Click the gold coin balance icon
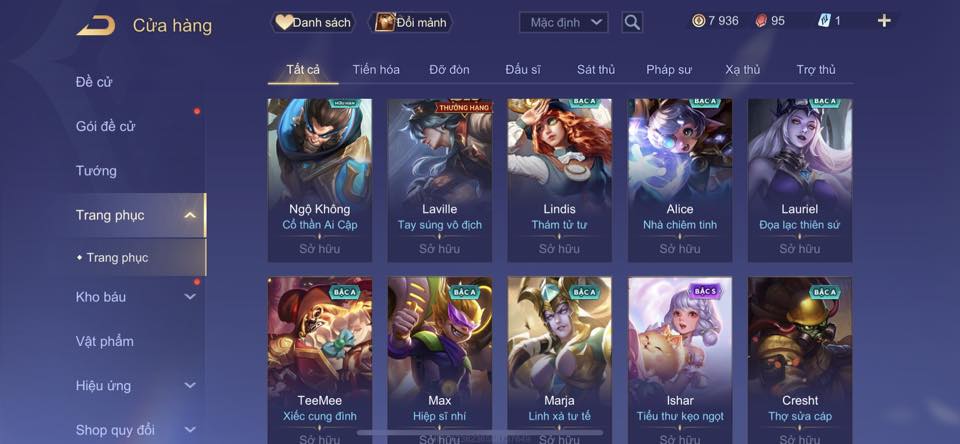 tap(698, 21)
